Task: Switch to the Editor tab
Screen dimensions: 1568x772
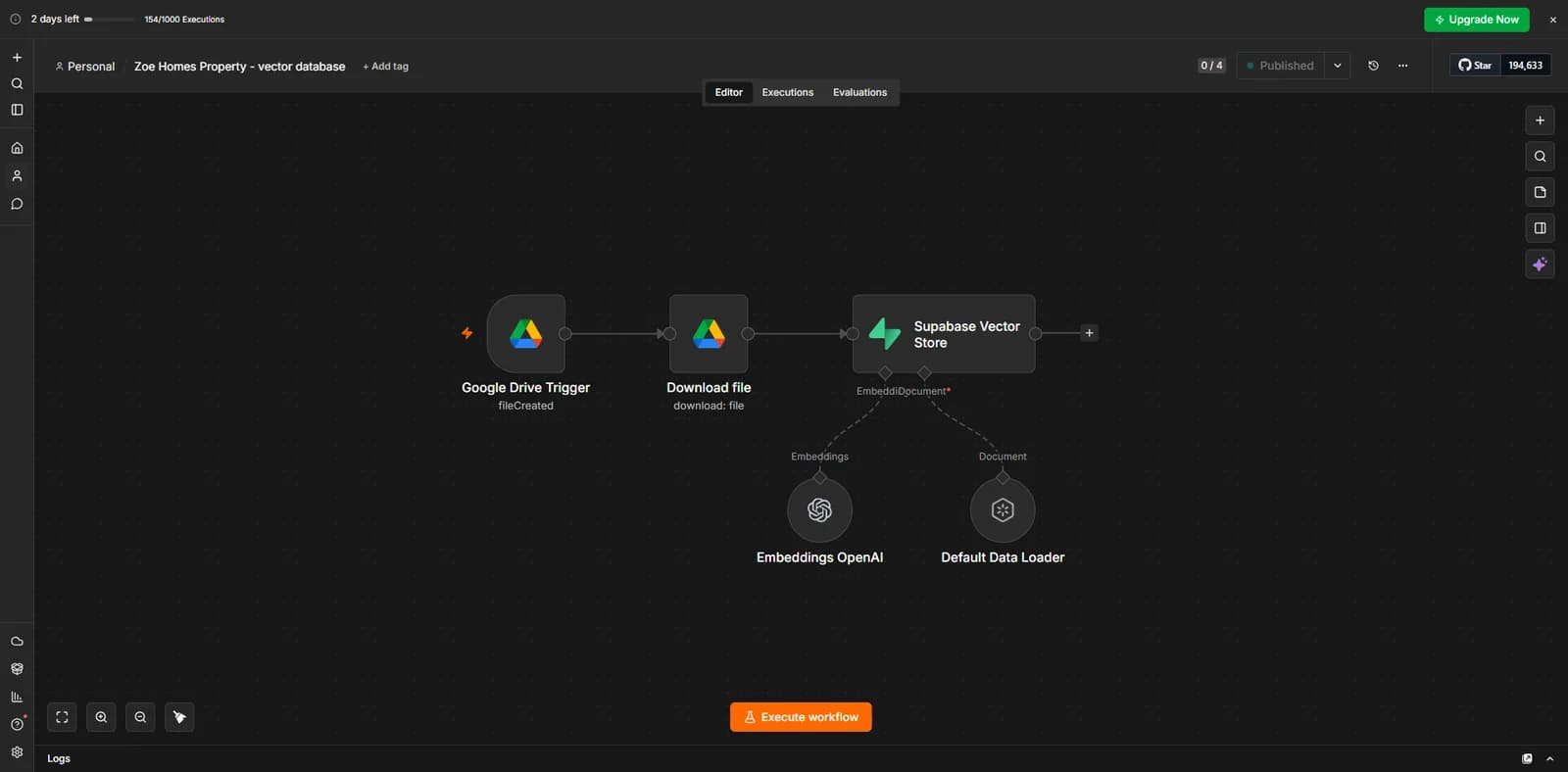Action: pos(728,92)
